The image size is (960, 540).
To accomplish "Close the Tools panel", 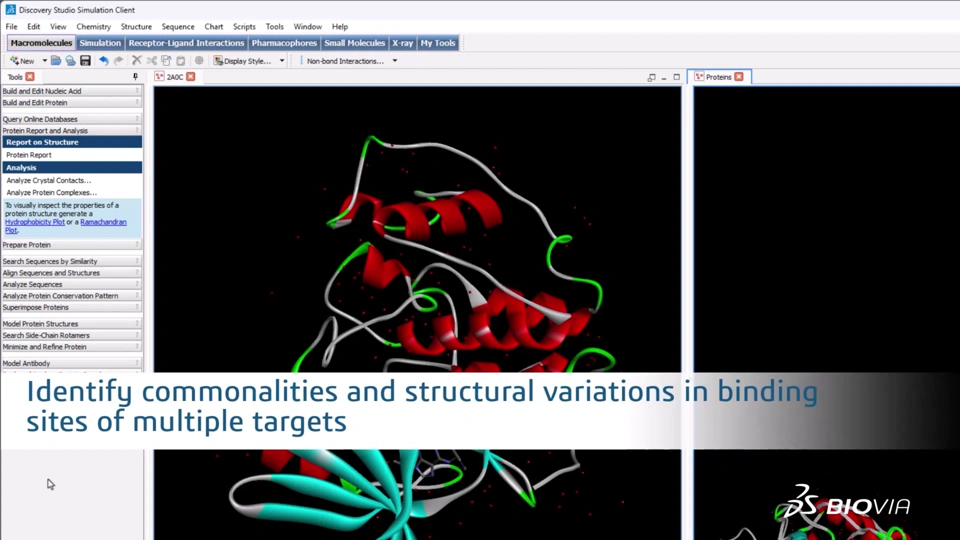I will pyautogui.click(x=30, y=77).
